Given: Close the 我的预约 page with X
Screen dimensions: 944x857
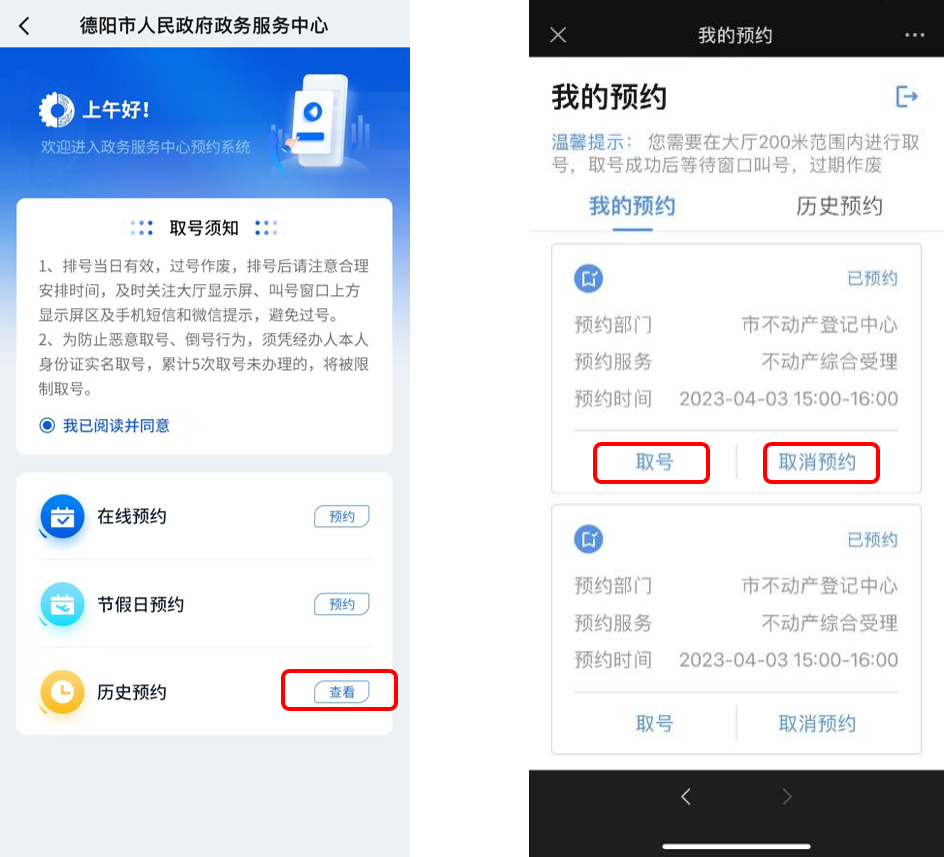Looking at the screenshot, I should pos(558,35).
